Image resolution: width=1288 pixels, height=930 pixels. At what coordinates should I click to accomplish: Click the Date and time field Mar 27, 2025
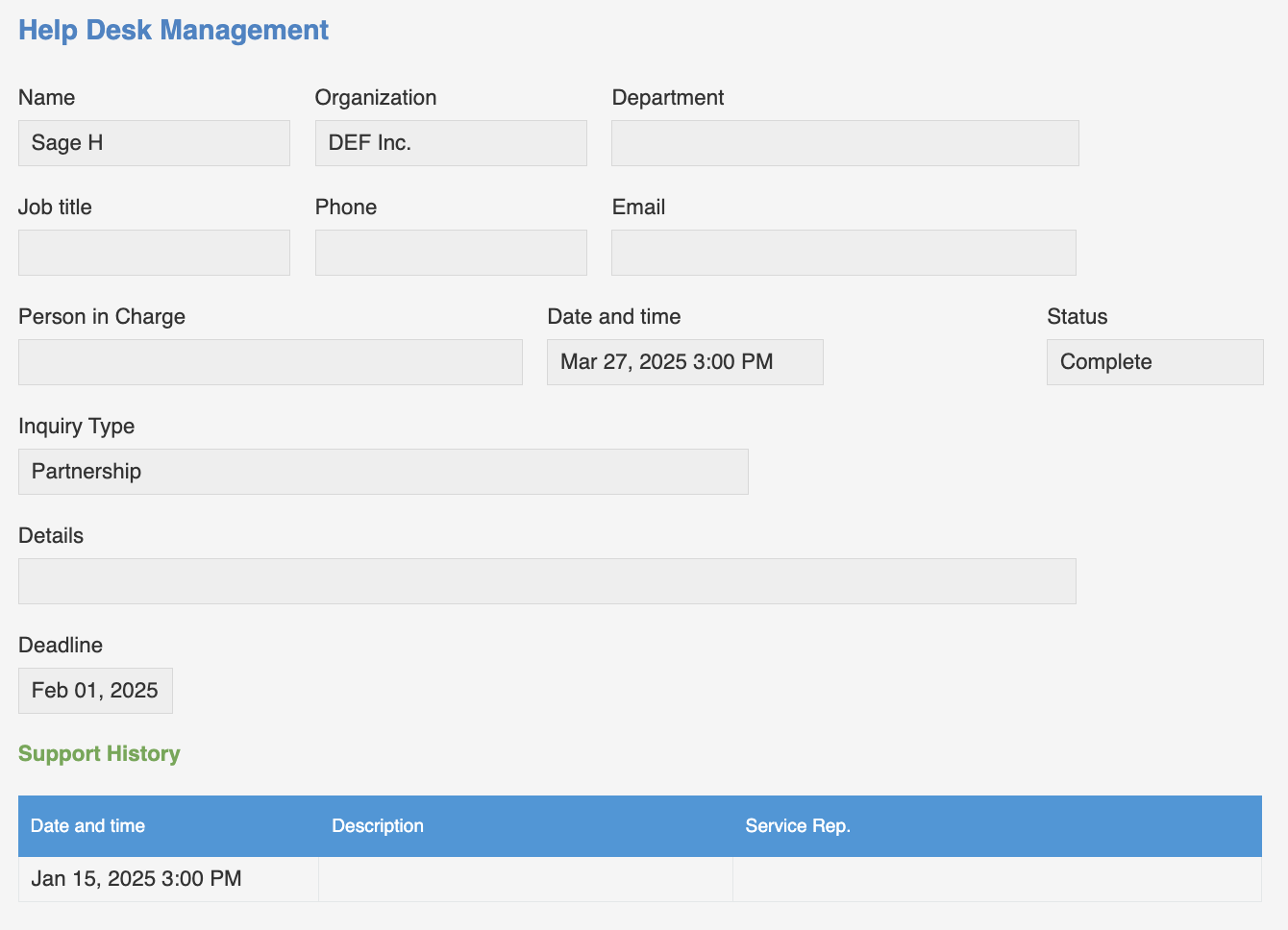[684, 362]
